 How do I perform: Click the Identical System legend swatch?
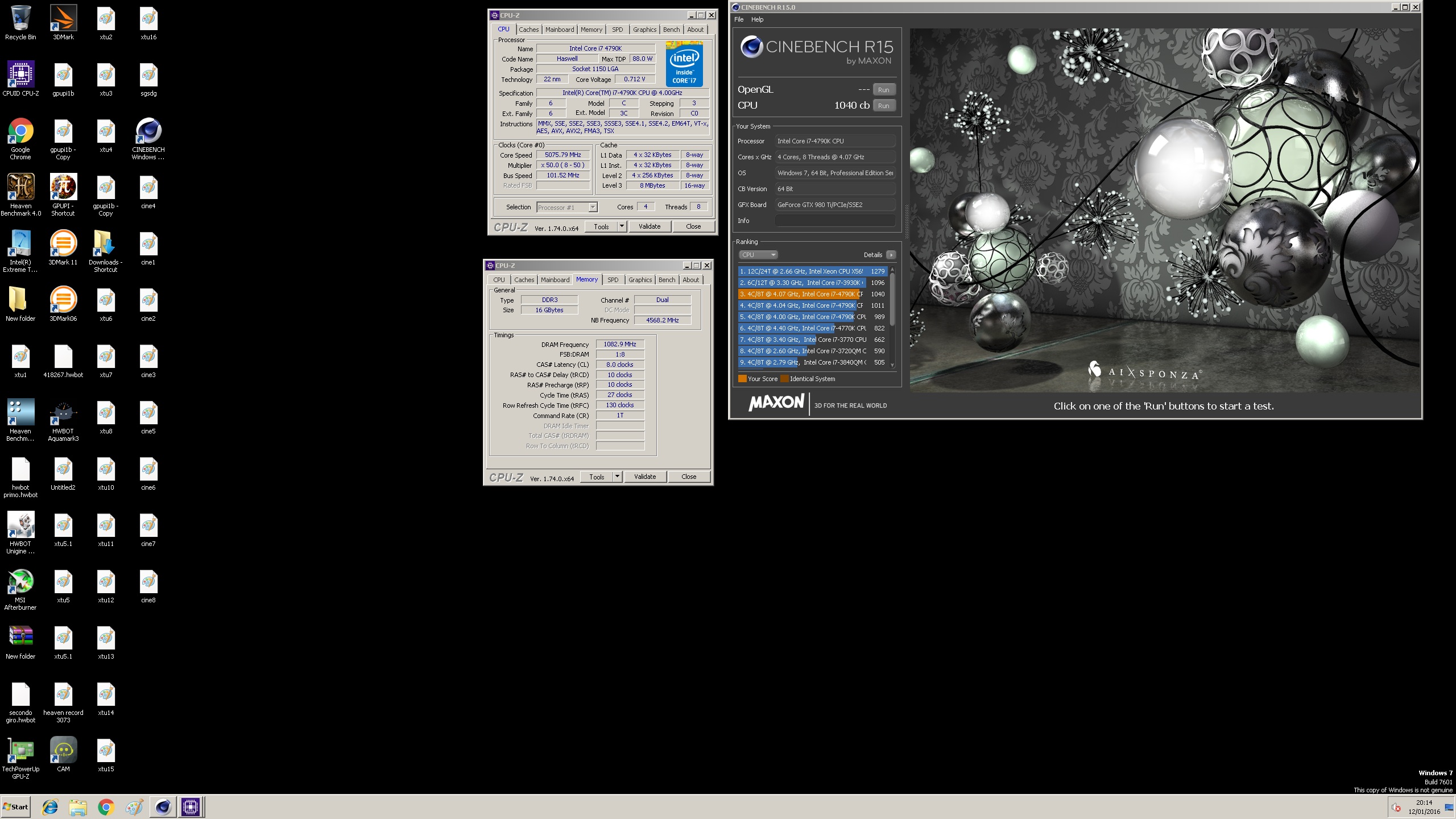click(x=785, y=379)
